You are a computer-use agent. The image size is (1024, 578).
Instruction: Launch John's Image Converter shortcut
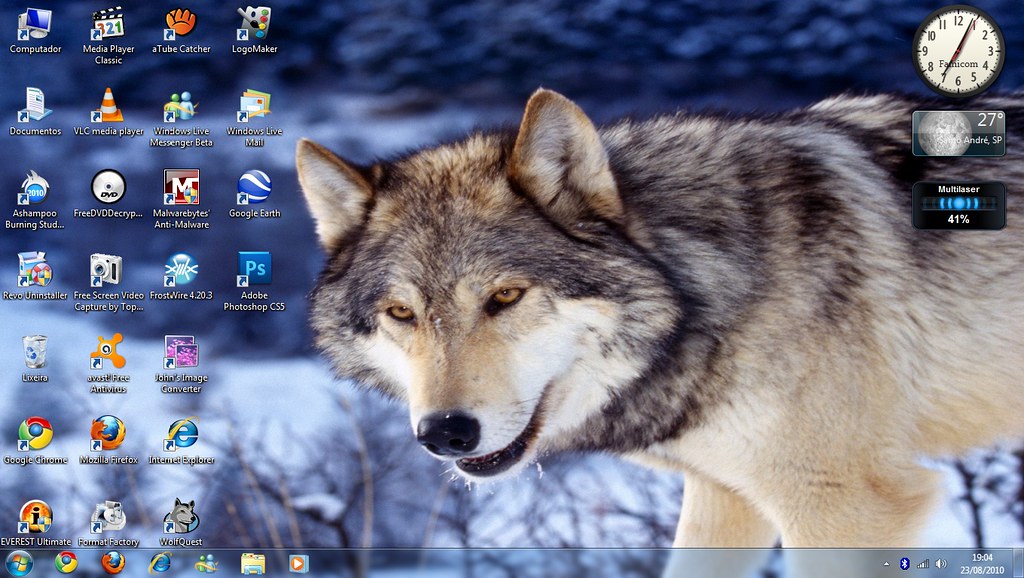tap(181, 364)
